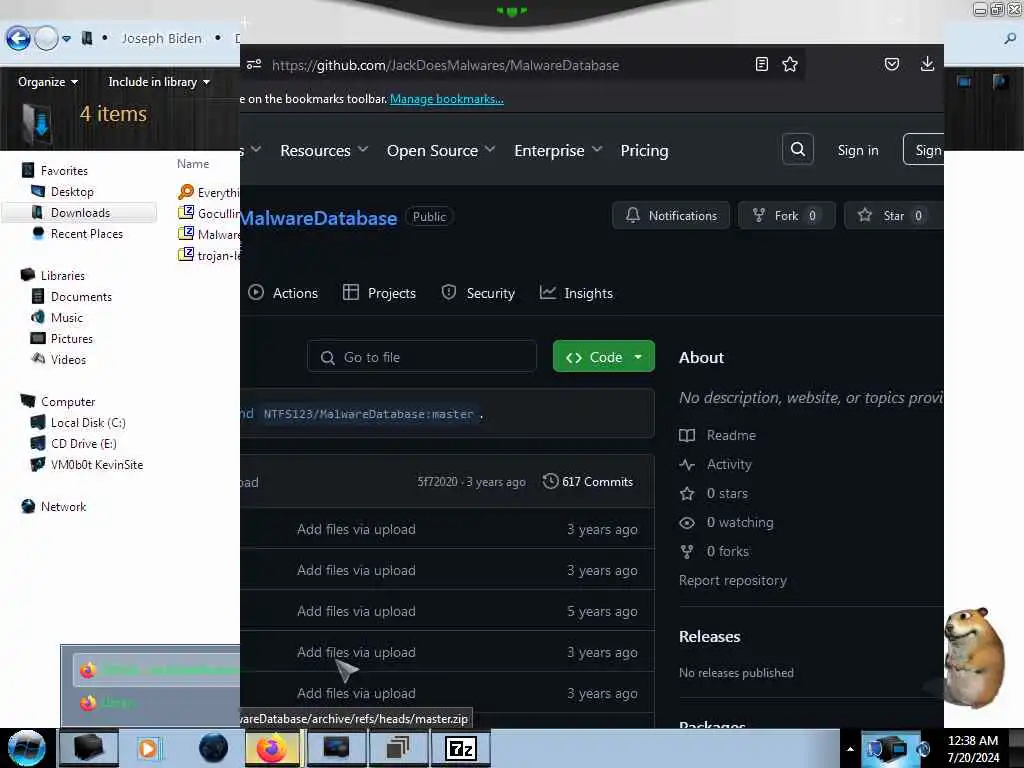Image resolution: width=1024 pixels, height=768 pixels.
Task: Expand the Open Source navigation menu
Action: point(441,151)
